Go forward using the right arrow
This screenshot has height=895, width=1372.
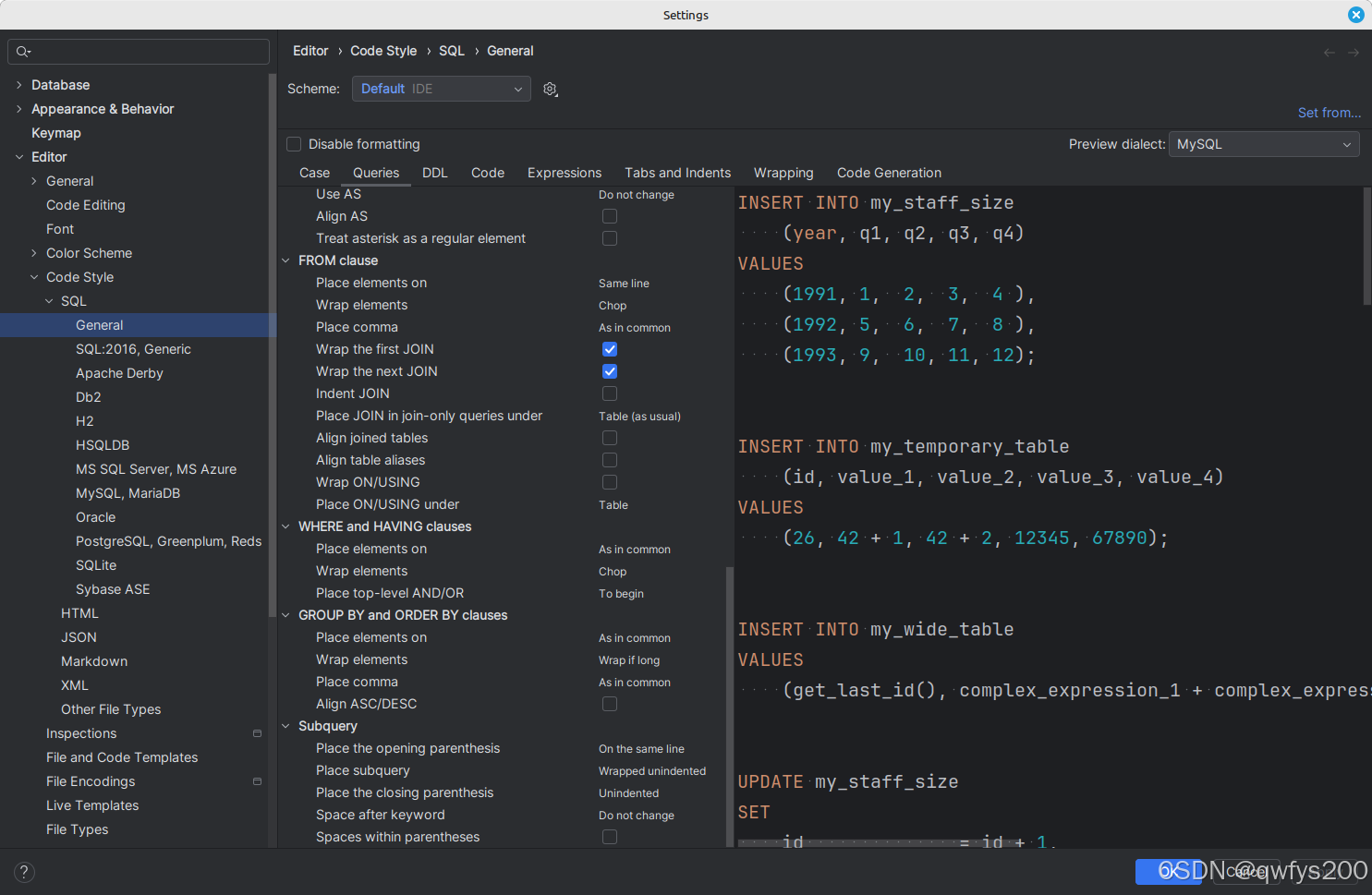1354,53
